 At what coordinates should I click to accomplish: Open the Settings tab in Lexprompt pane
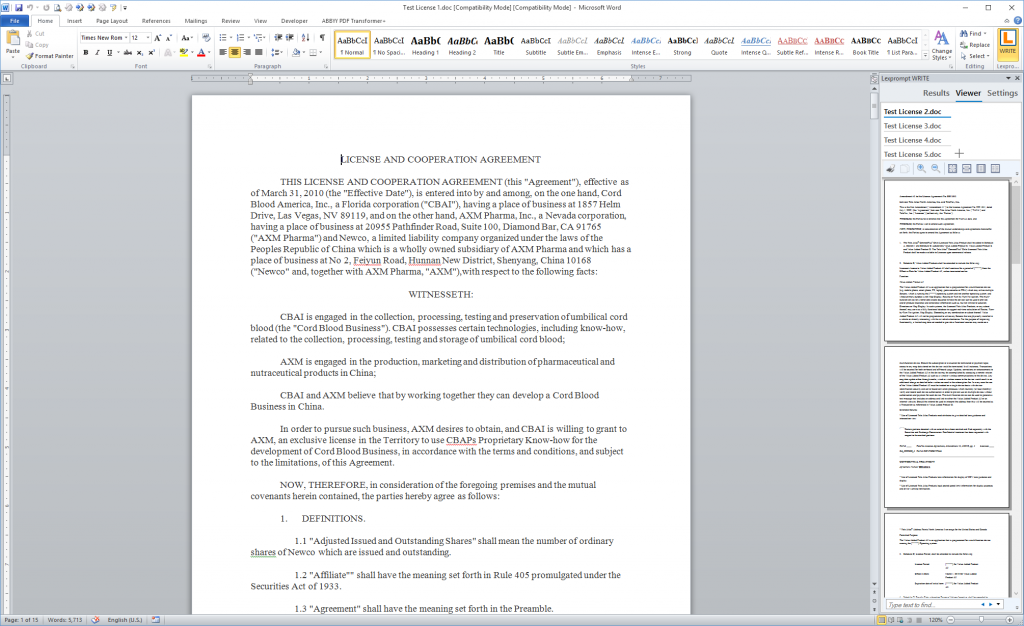(x=1002, y=93)
